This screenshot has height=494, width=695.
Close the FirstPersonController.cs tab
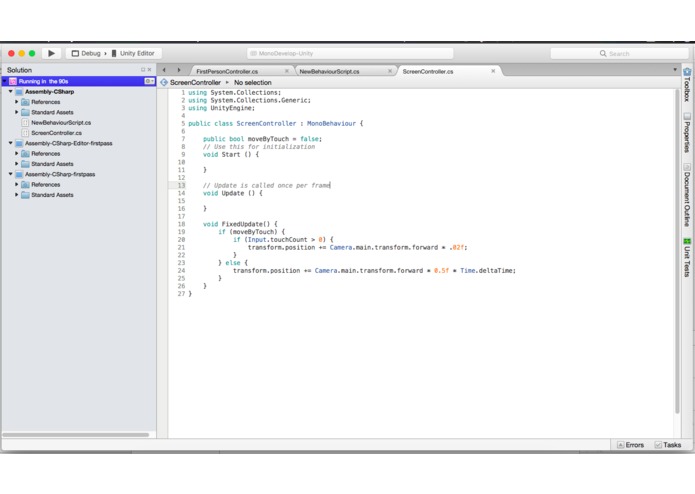(x=287, y=71)
